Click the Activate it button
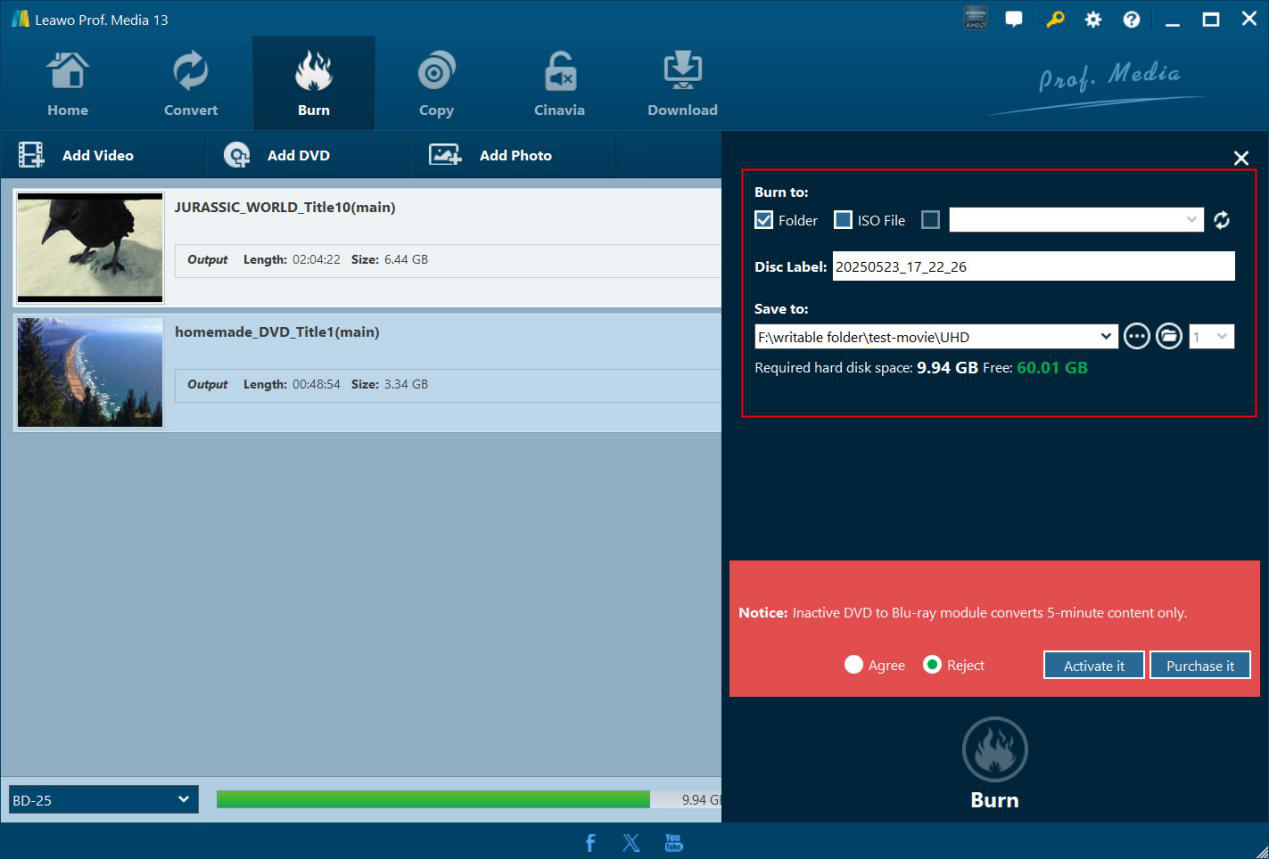 1094,666
